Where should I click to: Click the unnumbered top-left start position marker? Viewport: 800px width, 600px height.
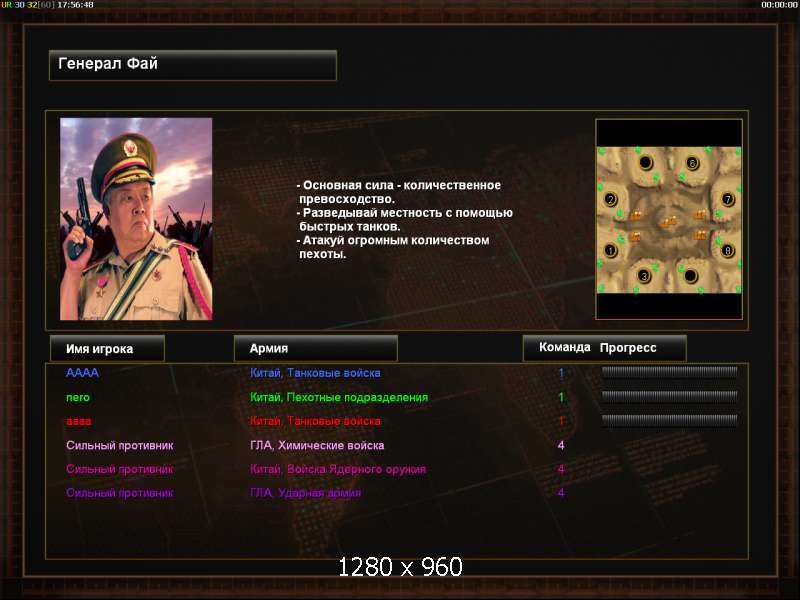[646, 163]
